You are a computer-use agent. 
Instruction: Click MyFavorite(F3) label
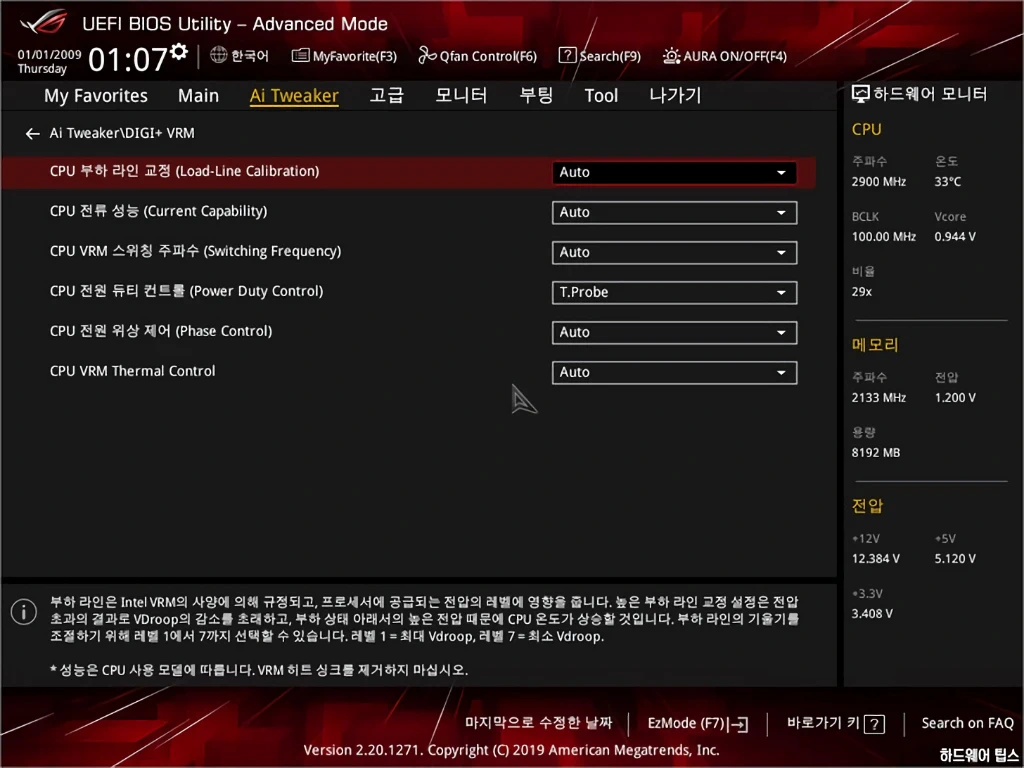pos(355,56)
